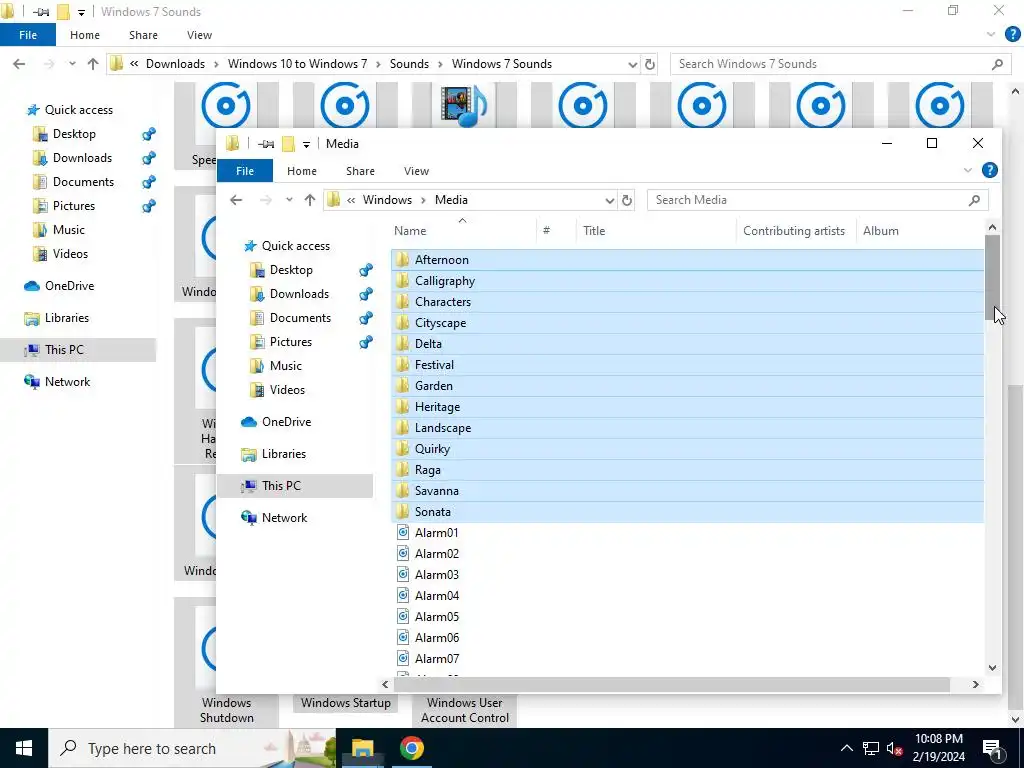This screenshot has height=768, width=1024.
Task: Click the Search Media input field
Action: (809, 200)
